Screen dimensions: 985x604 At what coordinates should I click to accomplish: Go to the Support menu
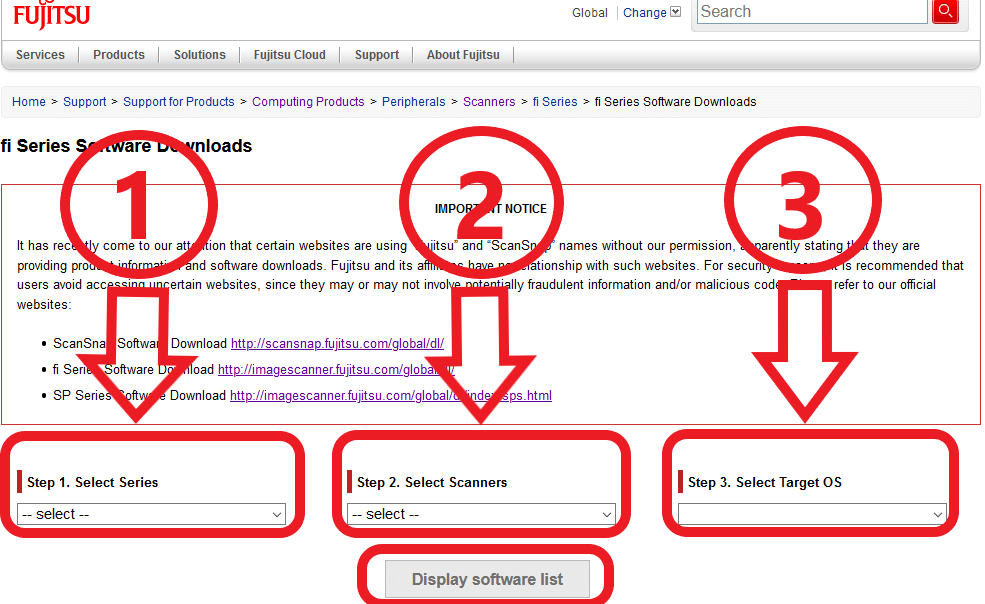pyautogui.click(x=377, y=55)
